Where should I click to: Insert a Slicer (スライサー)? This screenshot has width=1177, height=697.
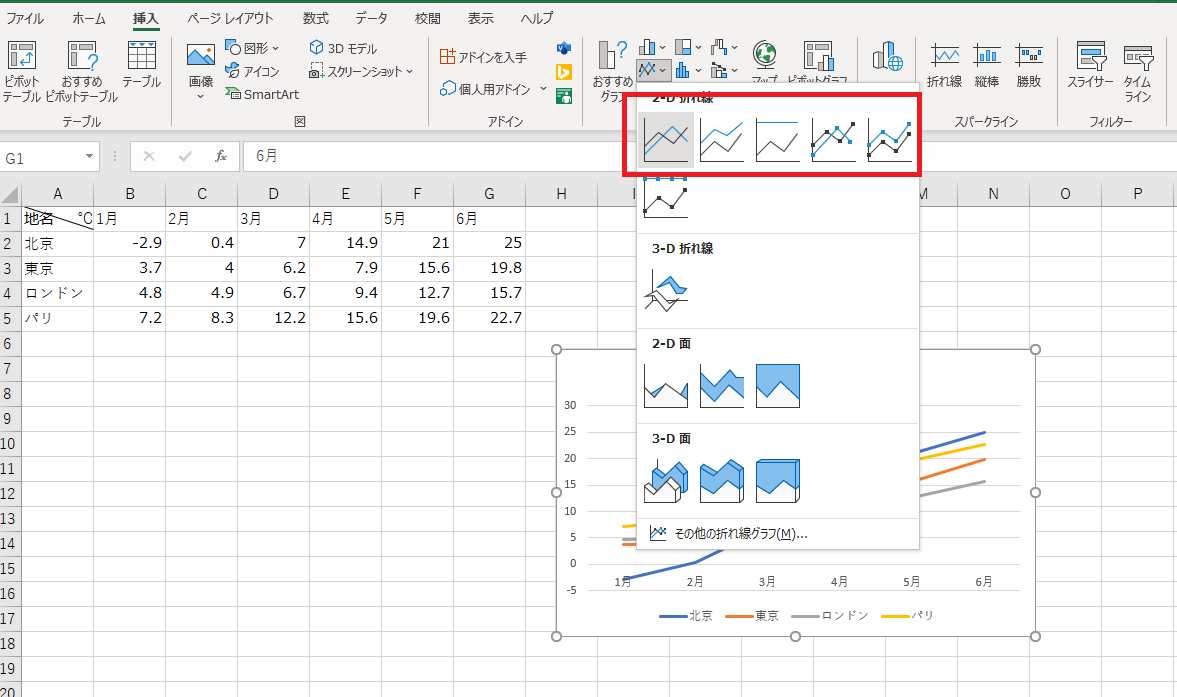[x=1091, y=65]
